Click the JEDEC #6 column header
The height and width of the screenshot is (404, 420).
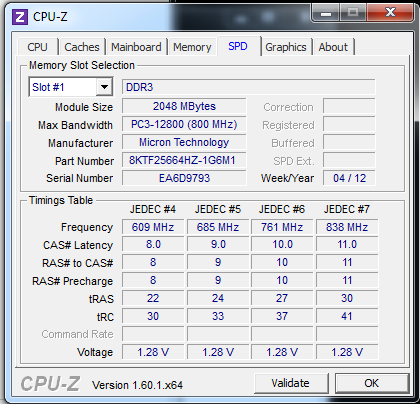(x=282, y=209)
